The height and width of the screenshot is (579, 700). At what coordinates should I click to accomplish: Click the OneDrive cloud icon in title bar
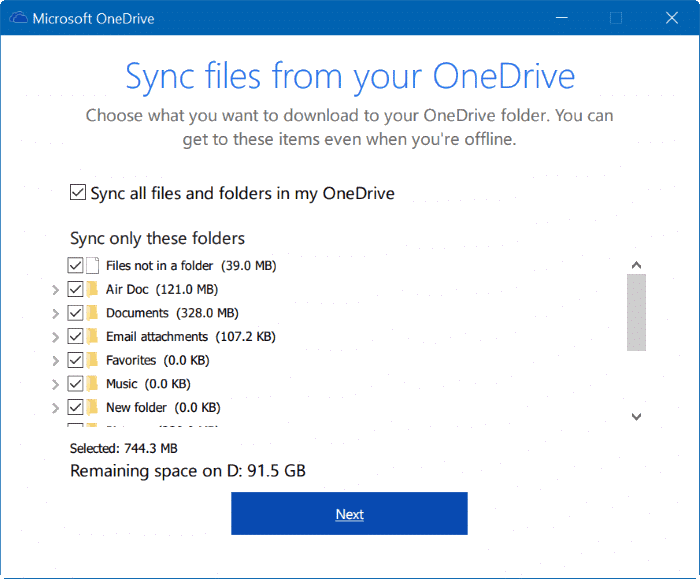(19, 18)
